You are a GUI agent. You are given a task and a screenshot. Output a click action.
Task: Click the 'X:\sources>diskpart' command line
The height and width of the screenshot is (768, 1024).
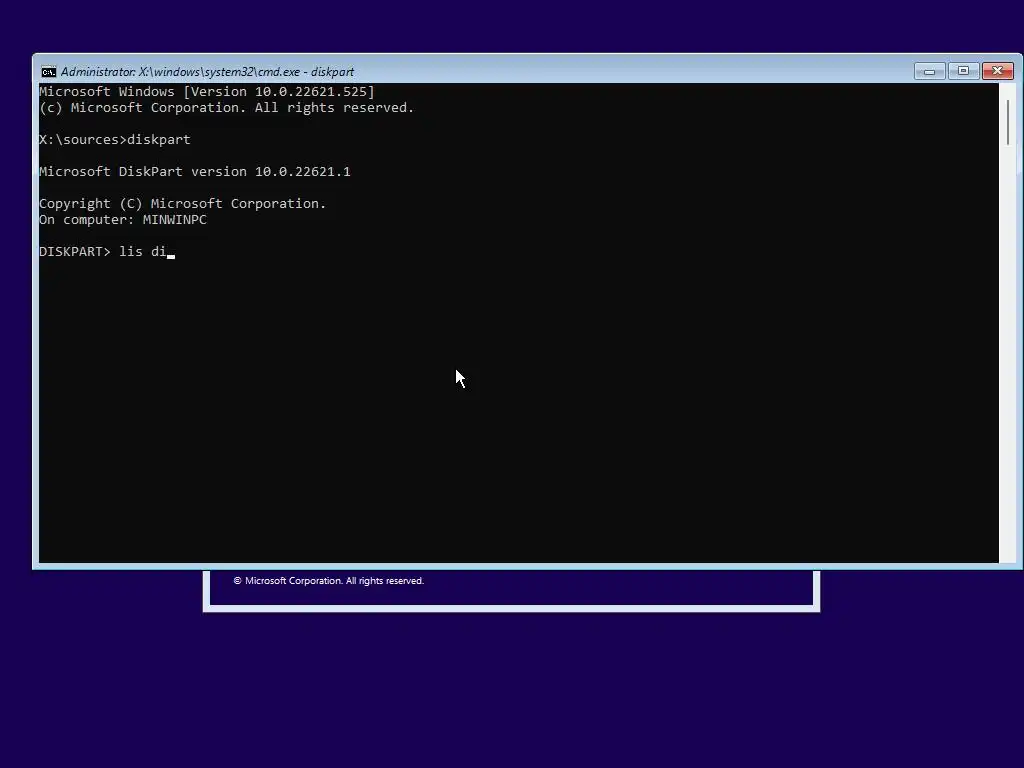115,140
